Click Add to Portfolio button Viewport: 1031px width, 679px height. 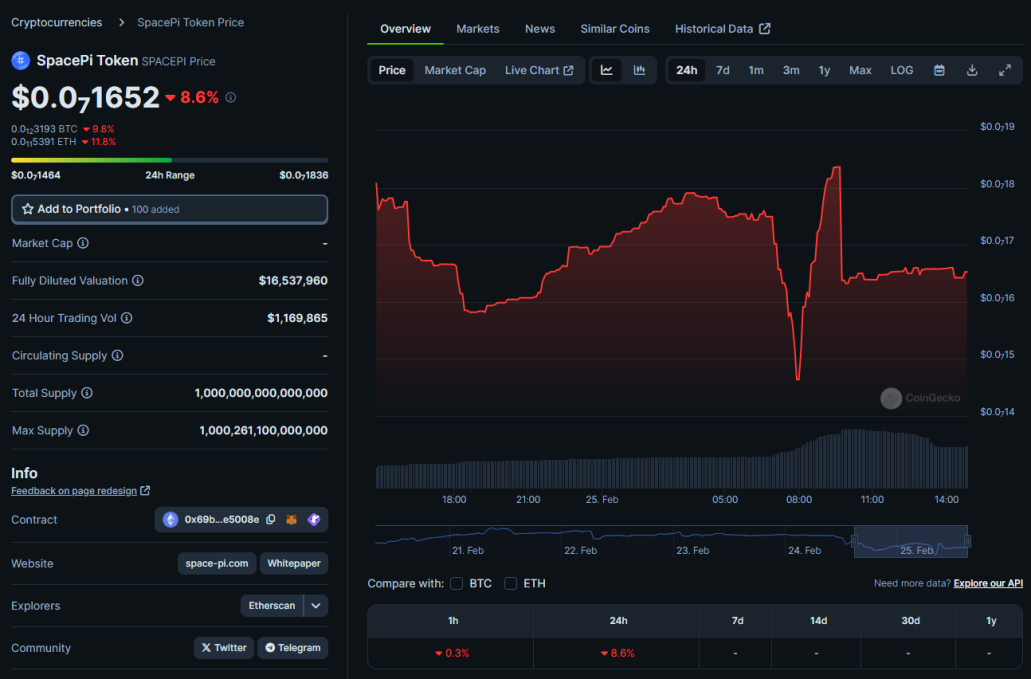point(170,209)
